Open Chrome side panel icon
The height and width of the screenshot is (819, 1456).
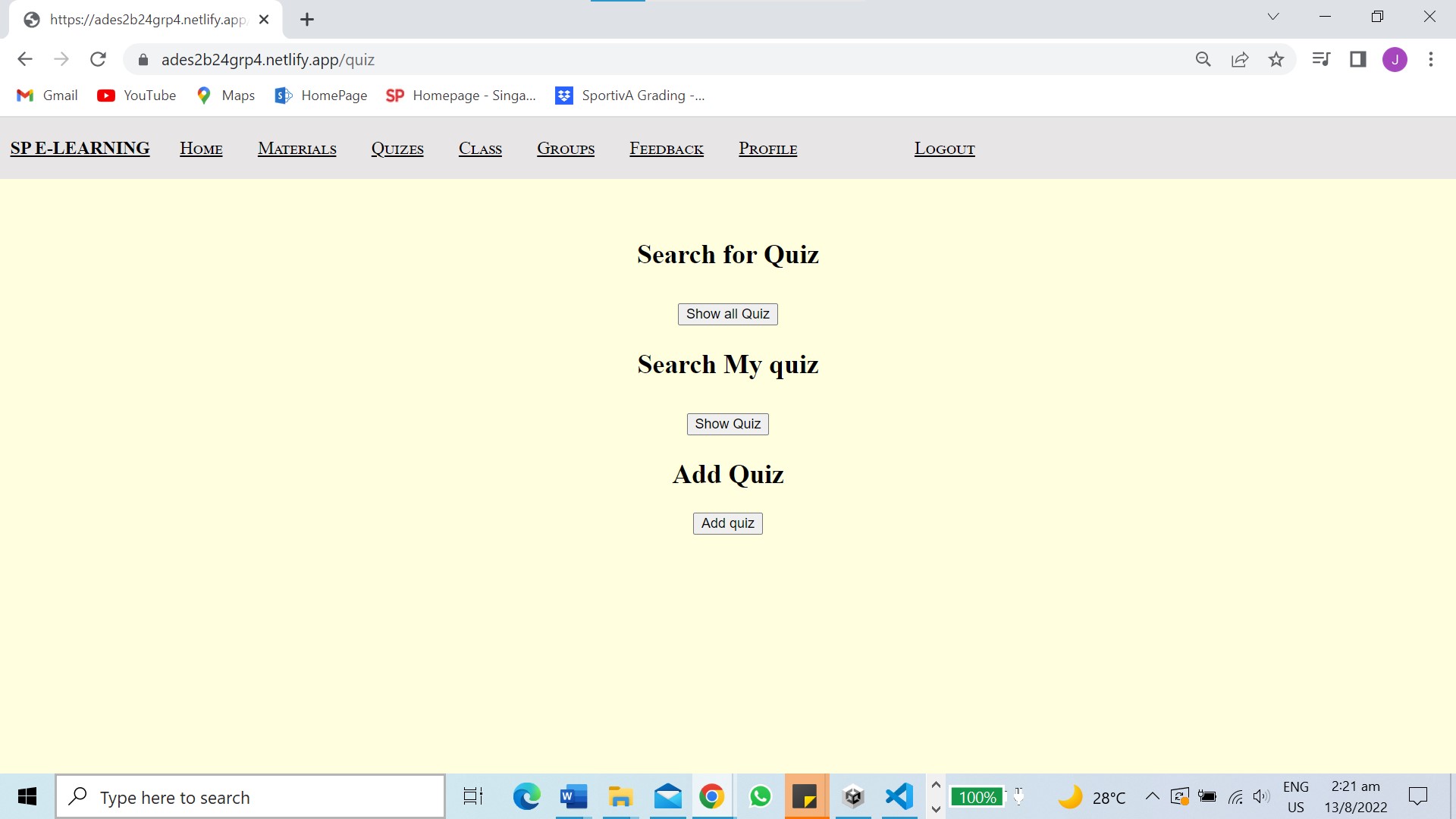pyautogui.click(x=1357, y=59)
